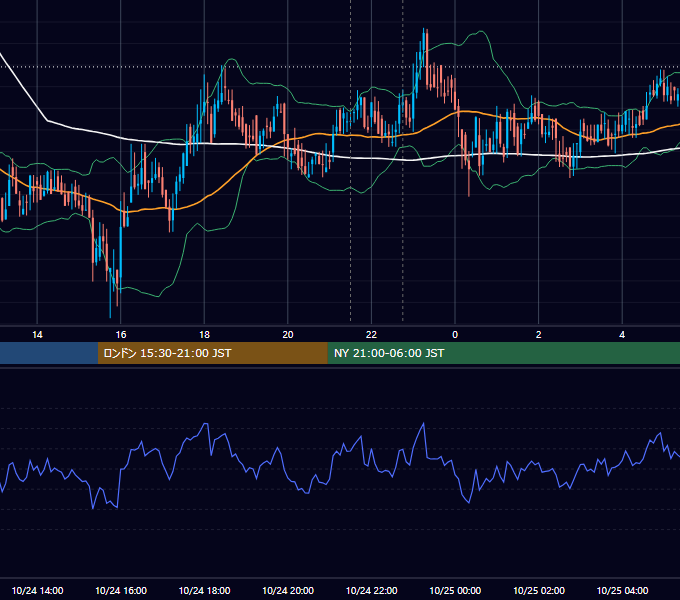The width and height of the screenshot is (680, 600).
Task: Click the NY 21:00-06:00 JST session bar
Action: point(503,353)
